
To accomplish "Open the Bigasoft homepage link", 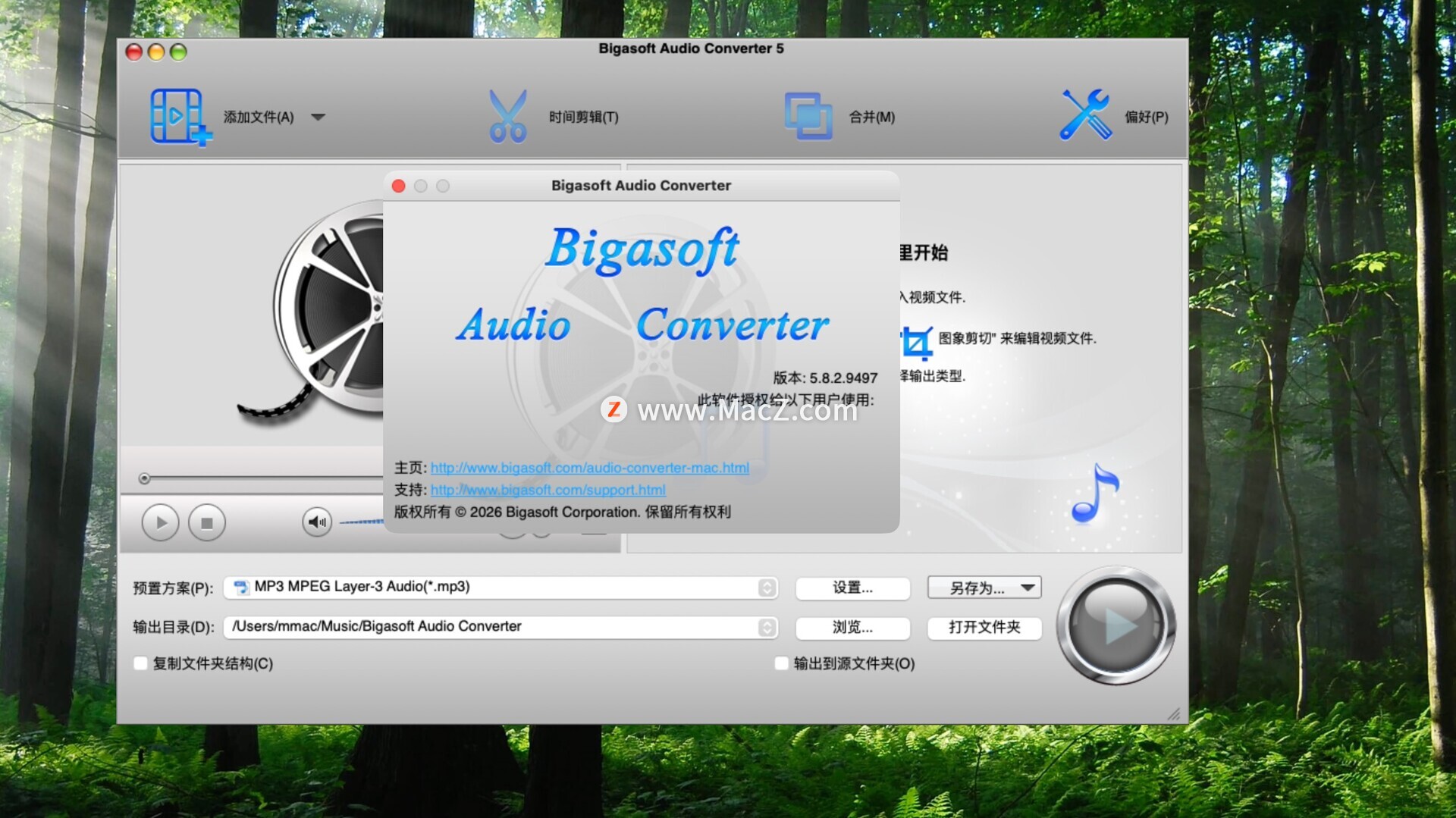I will pyautogui.click(x=589, y=468).
